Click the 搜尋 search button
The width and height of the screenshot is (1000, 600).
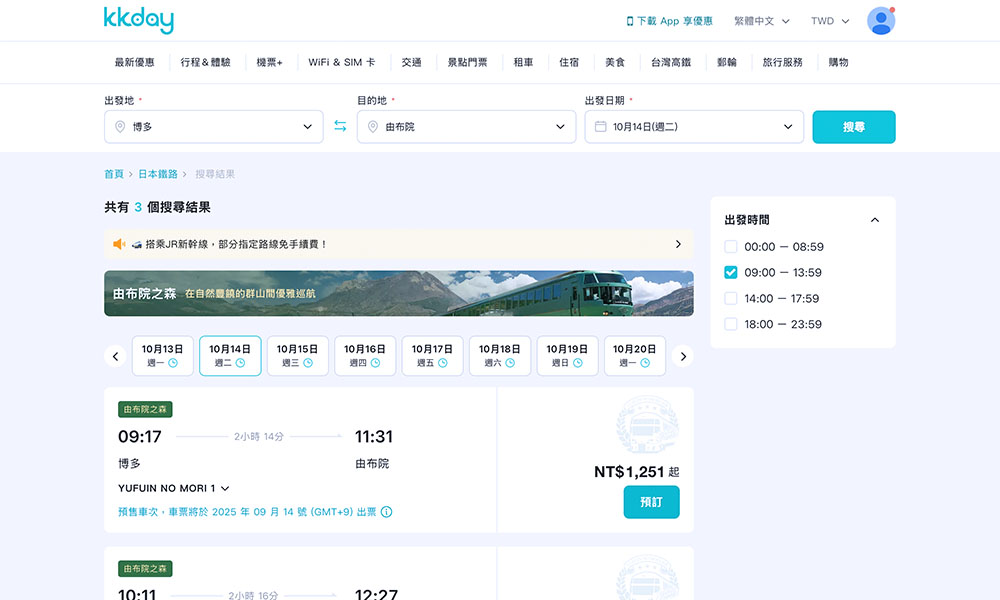854,127
